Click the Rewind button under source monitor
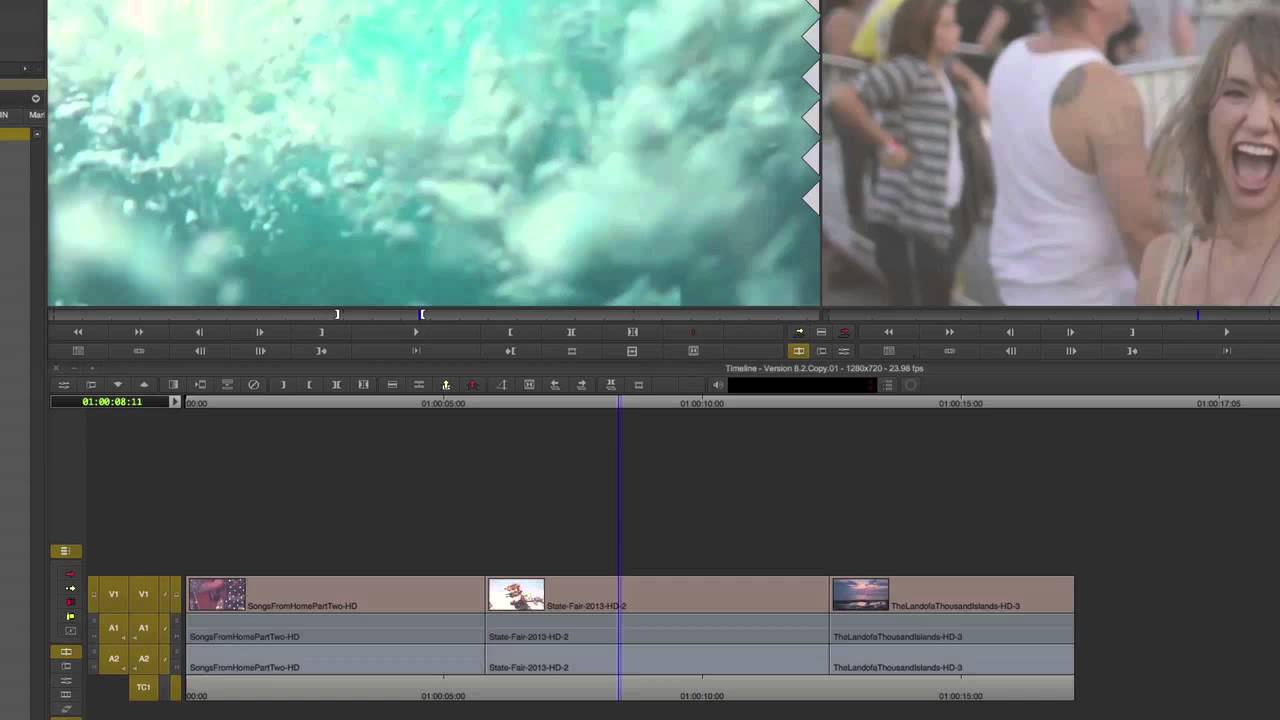The image size is (1280, 720). (78, 332)
